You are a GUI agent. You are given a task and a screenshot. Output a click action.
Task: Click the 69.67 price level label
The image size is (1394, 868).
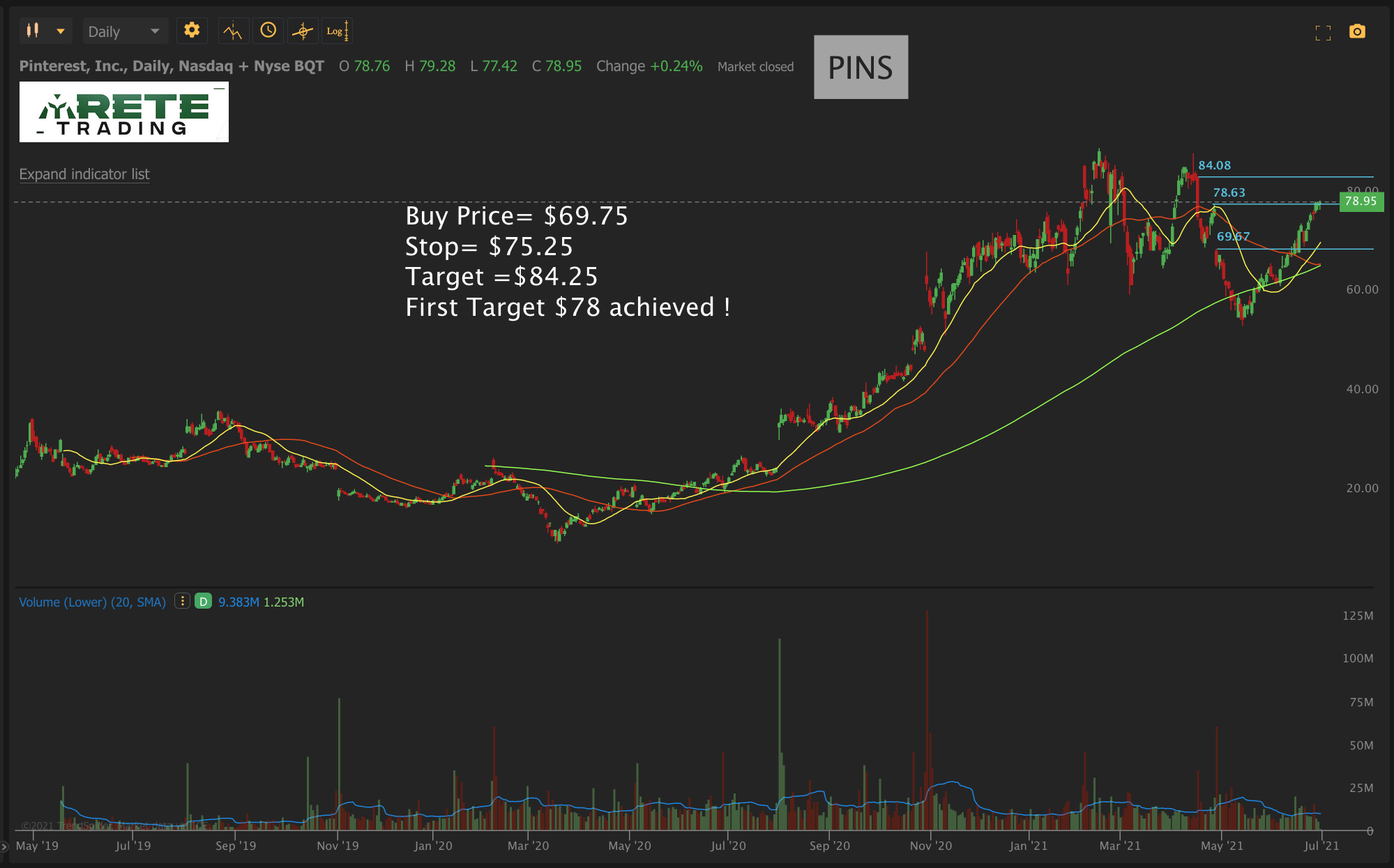[1233, 237]
